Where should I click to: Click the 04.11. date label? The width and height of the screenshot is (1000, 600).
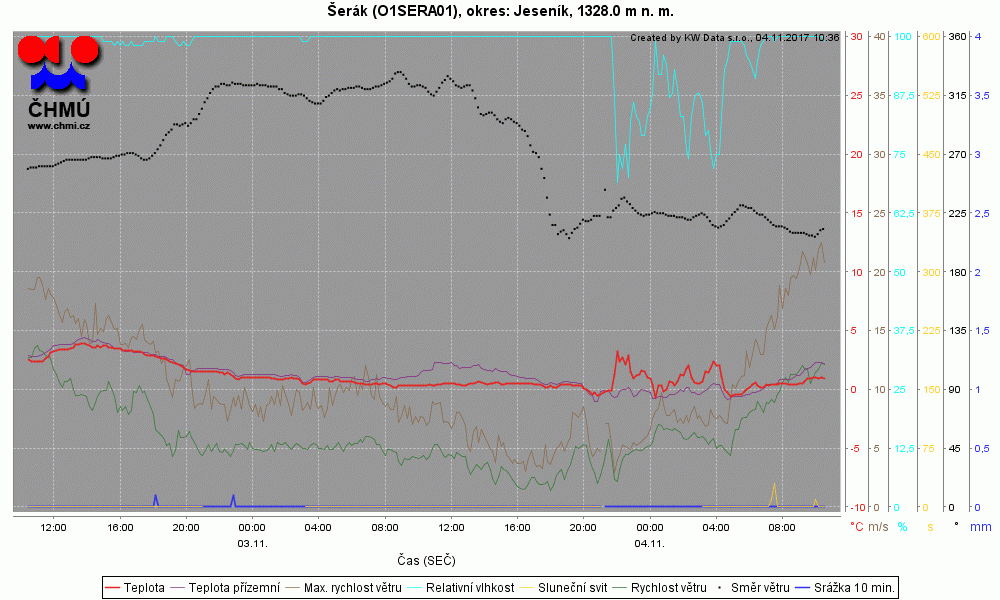[x=649, y=543]
